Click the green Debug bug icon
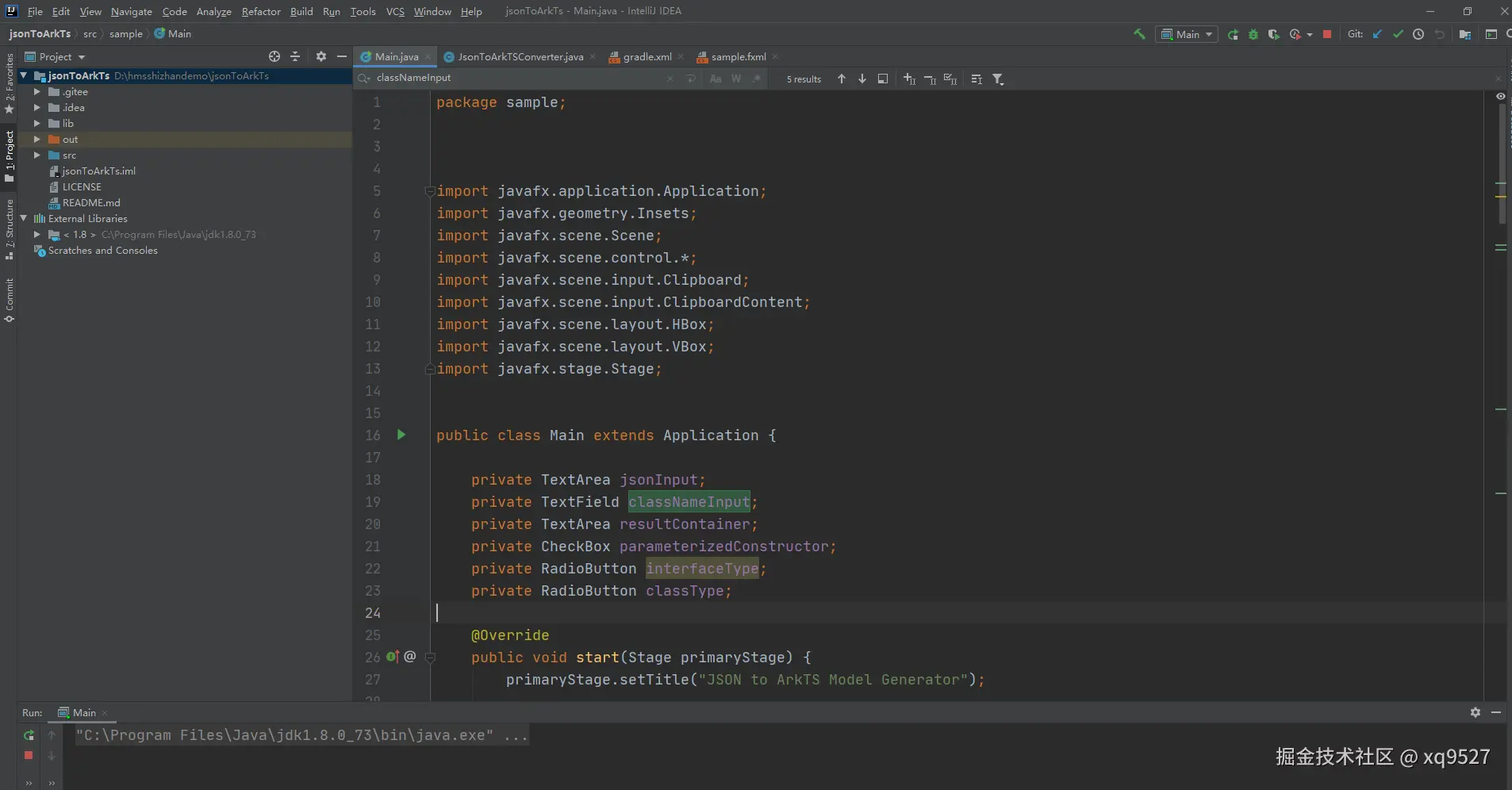This screenshot has height=790, width=1512. pos(1253,34)
